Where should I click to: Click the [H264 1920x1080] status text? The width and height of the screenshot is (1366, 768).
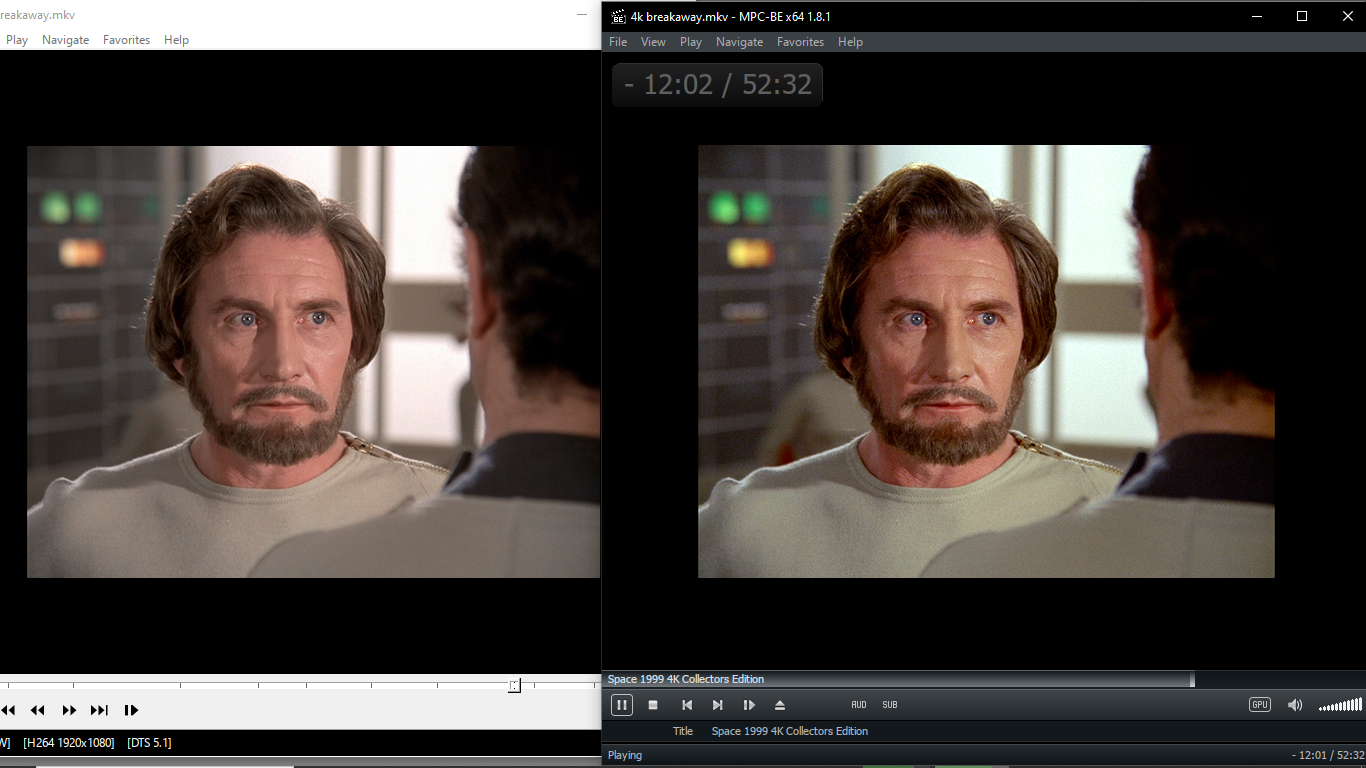68,743
